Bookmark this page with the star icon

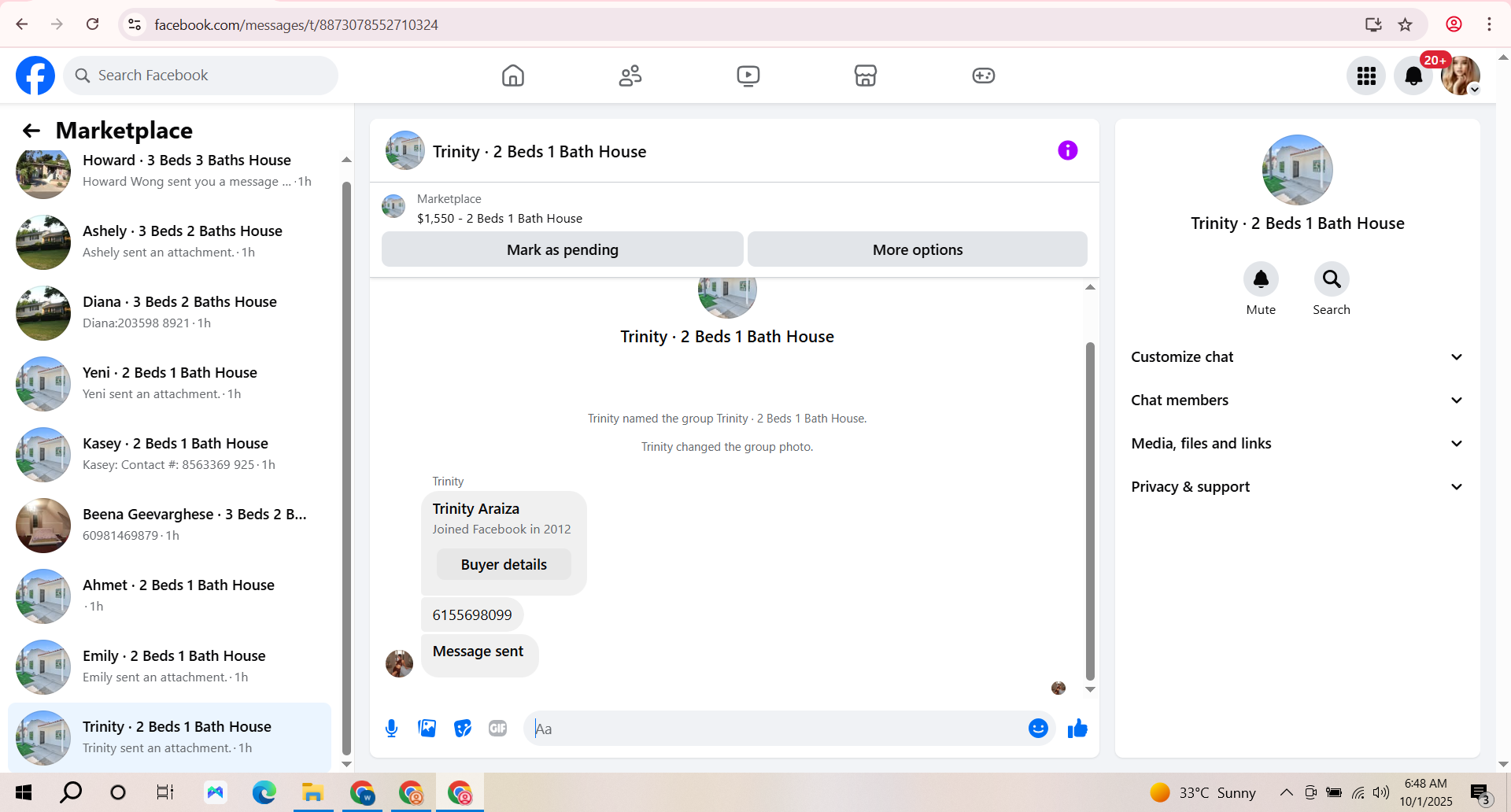click(1406, 24)
